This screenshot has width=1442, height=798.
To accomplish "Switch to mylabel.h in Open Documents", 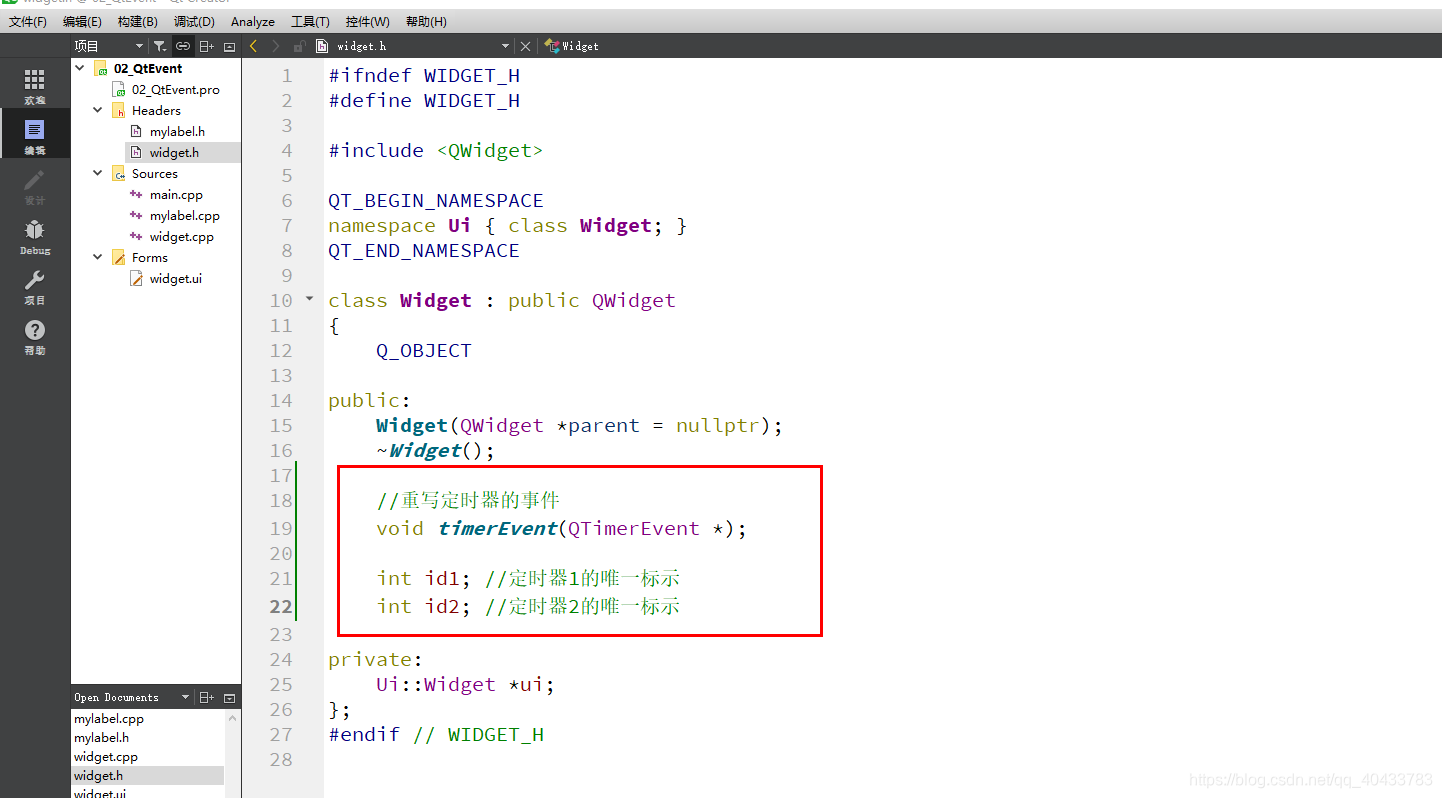I will tap(102, 737).
